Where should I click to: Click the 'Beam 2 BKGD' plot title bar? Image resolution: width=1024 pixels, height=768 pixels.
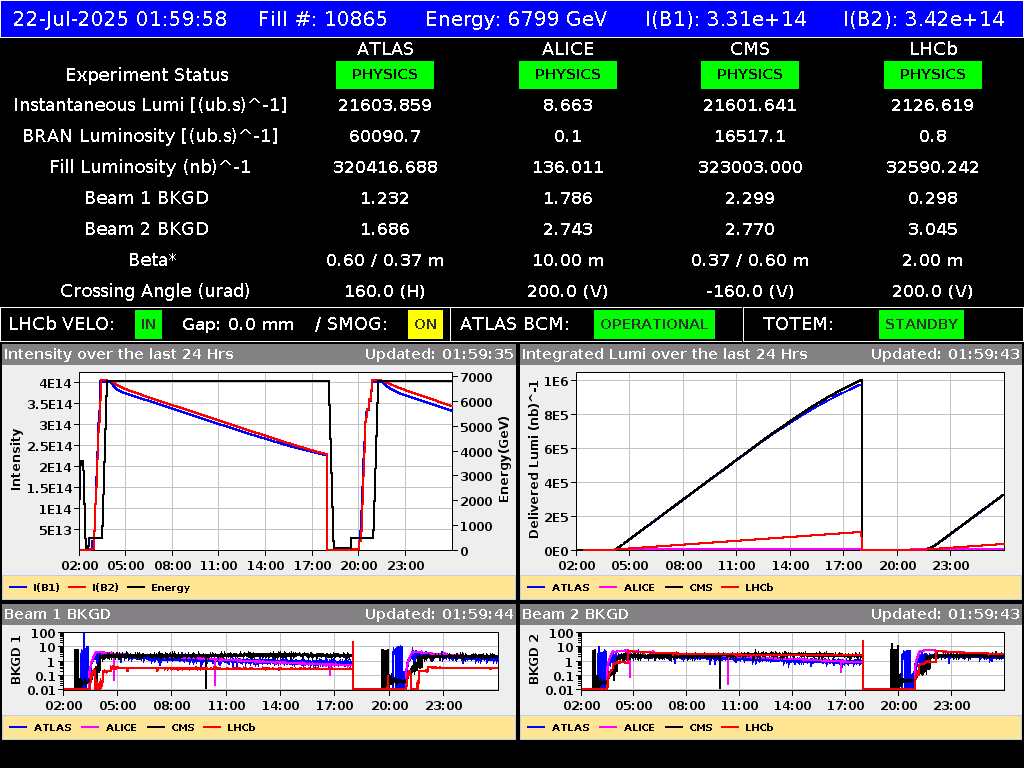click(x=771, y=615)
